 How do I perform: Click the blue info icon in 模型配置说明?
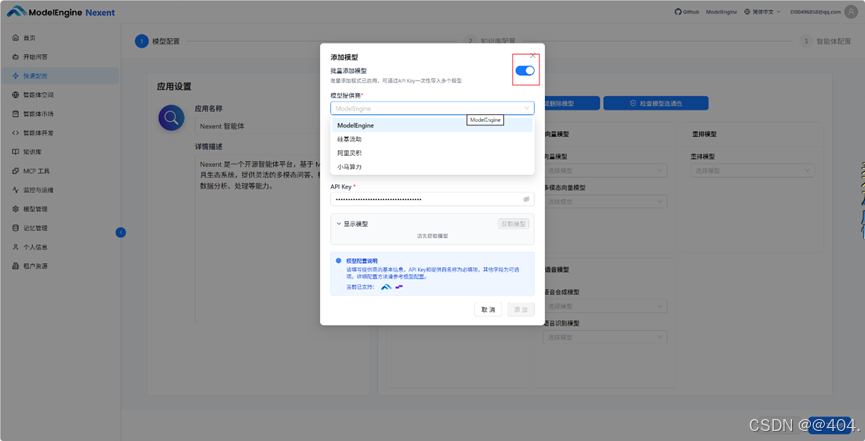click(x=338, y=260)
